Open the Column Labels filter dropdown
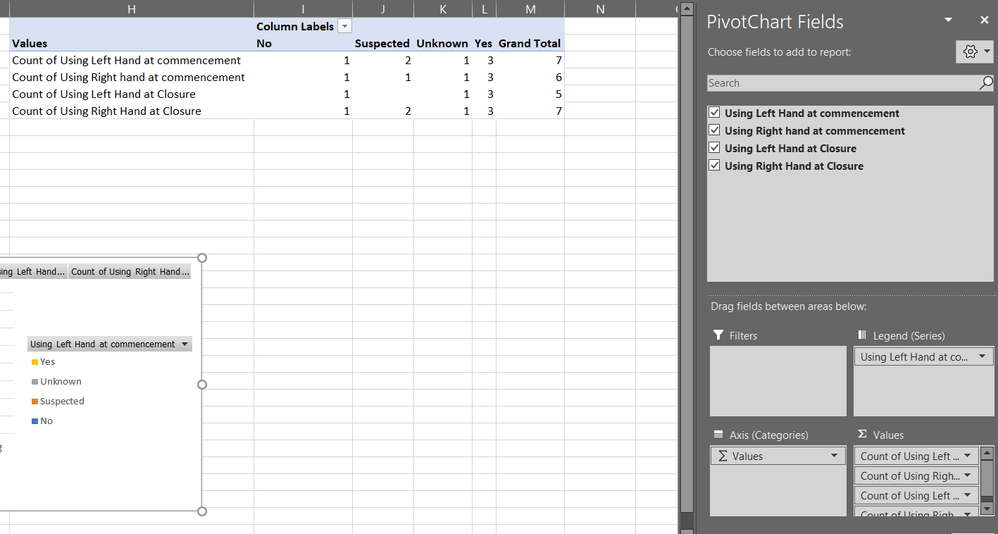The height and width of the screenshot is (534, 998). pyautogui.click(x=344, y=26)
